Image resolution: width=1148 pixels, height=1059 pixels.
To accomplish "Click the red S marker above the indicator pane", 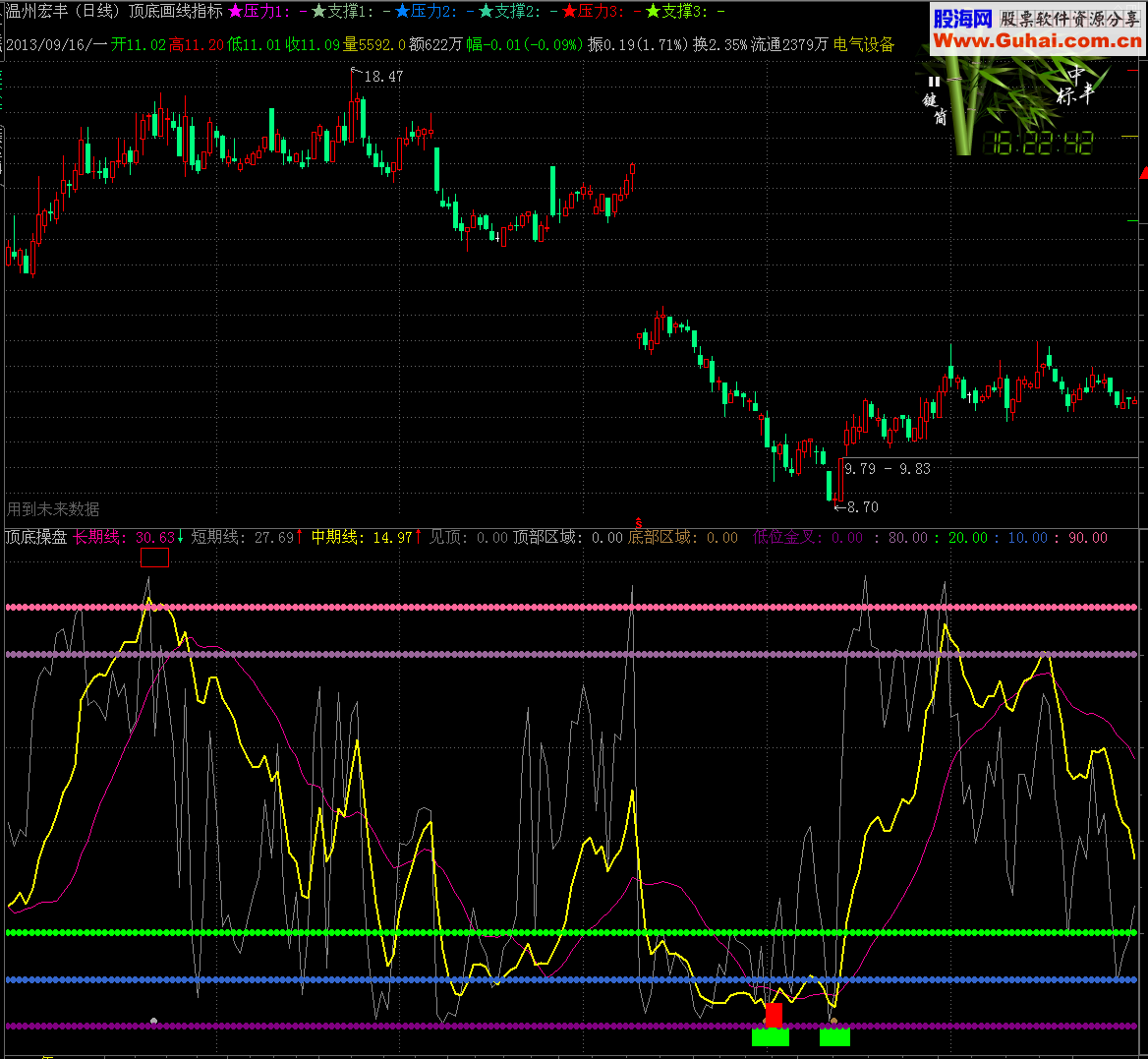I will pos(639,523).
